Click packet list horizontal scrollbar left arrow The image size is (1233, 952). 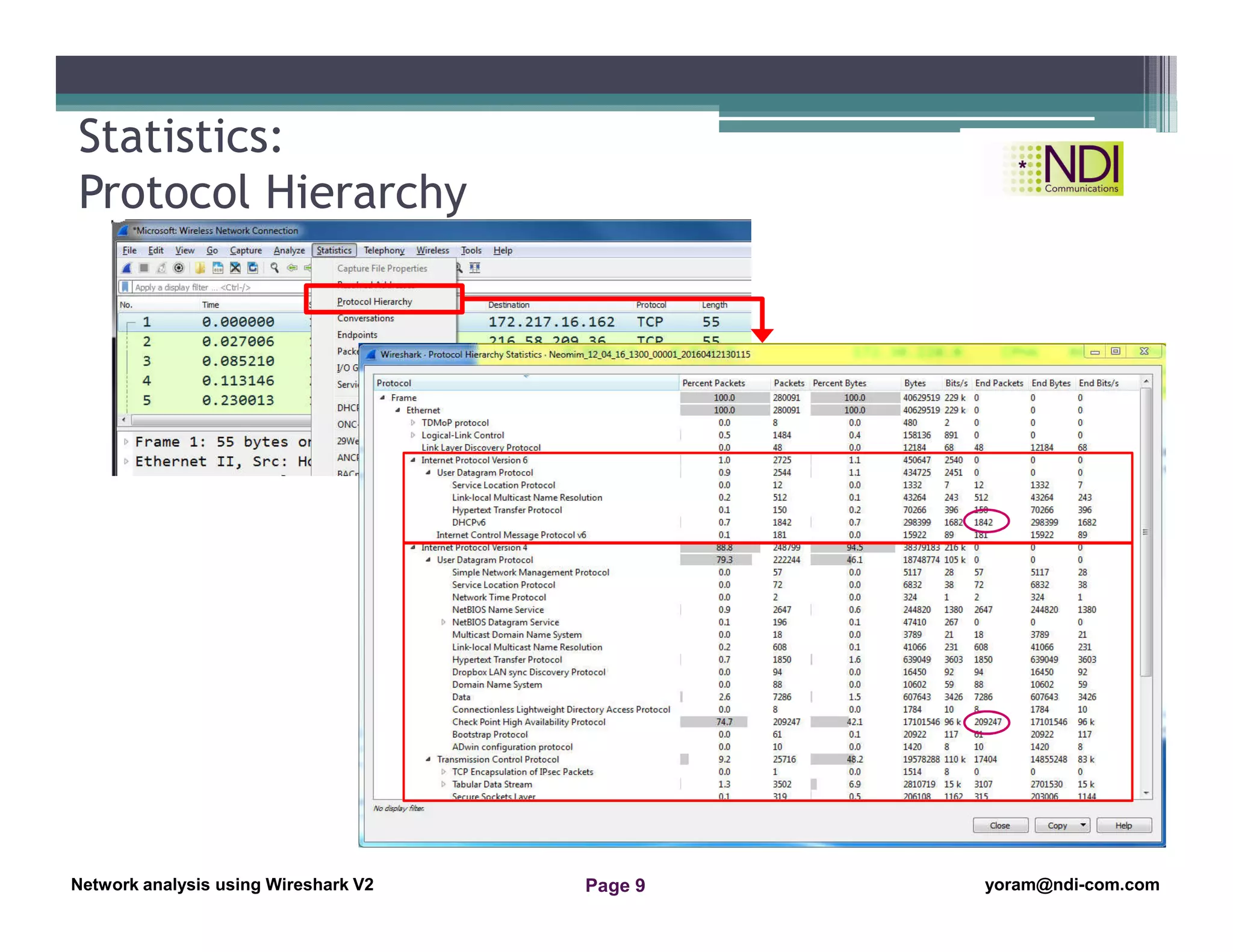124,419
